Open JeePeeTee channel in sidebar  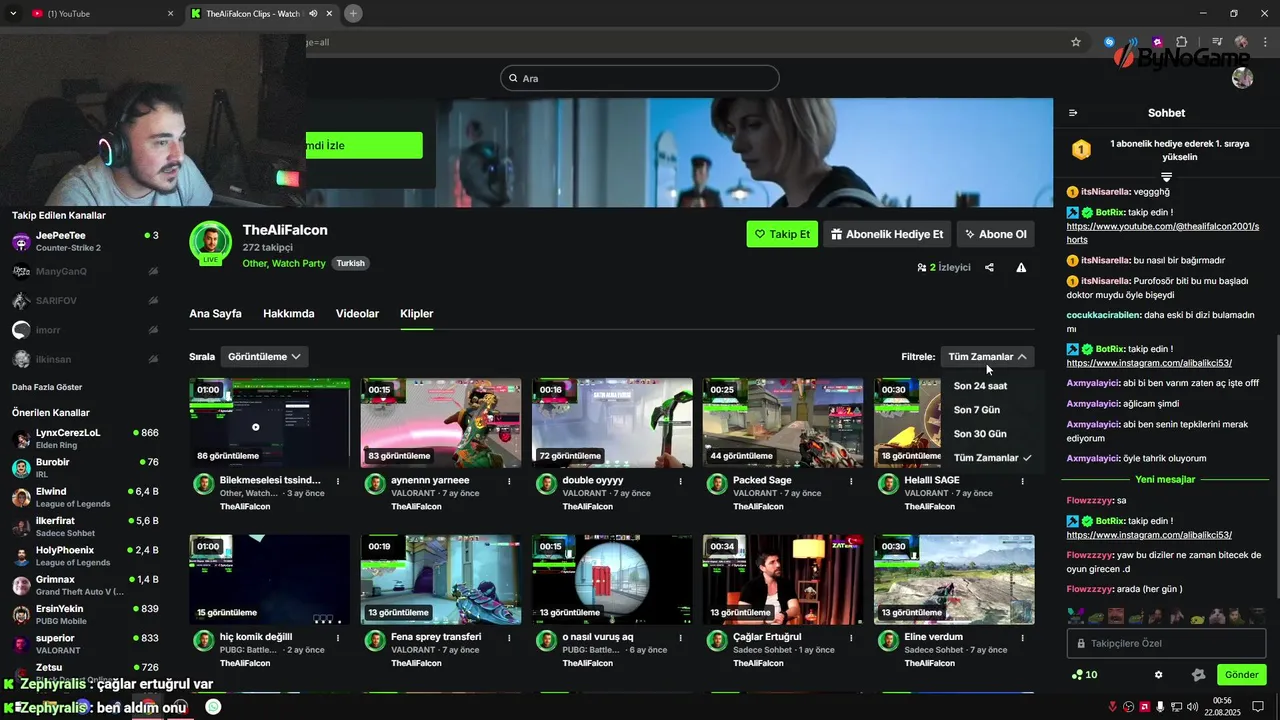(x=85, y=241)
